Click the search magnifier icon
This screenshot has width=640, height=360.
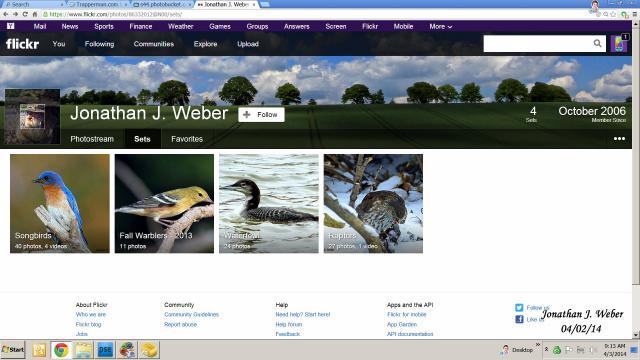point(597,43)
